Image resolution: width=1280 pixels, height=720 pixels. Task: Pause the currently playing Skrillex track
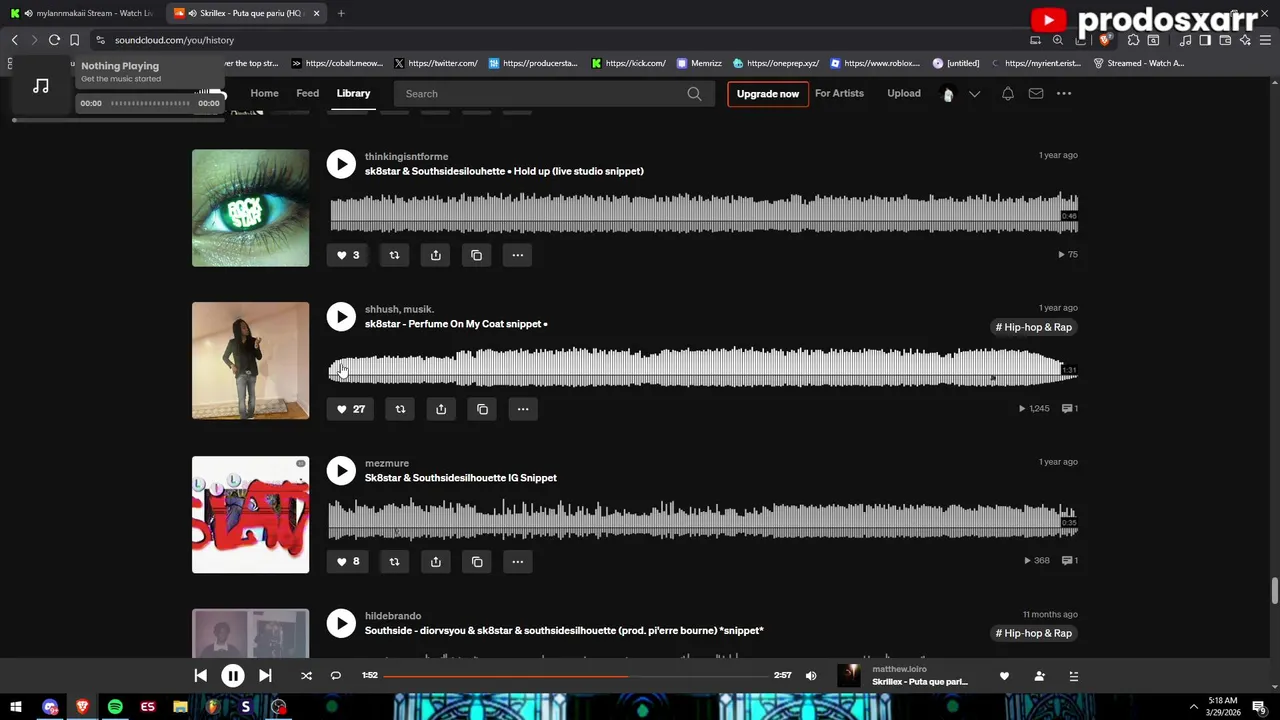coord(232,676)
